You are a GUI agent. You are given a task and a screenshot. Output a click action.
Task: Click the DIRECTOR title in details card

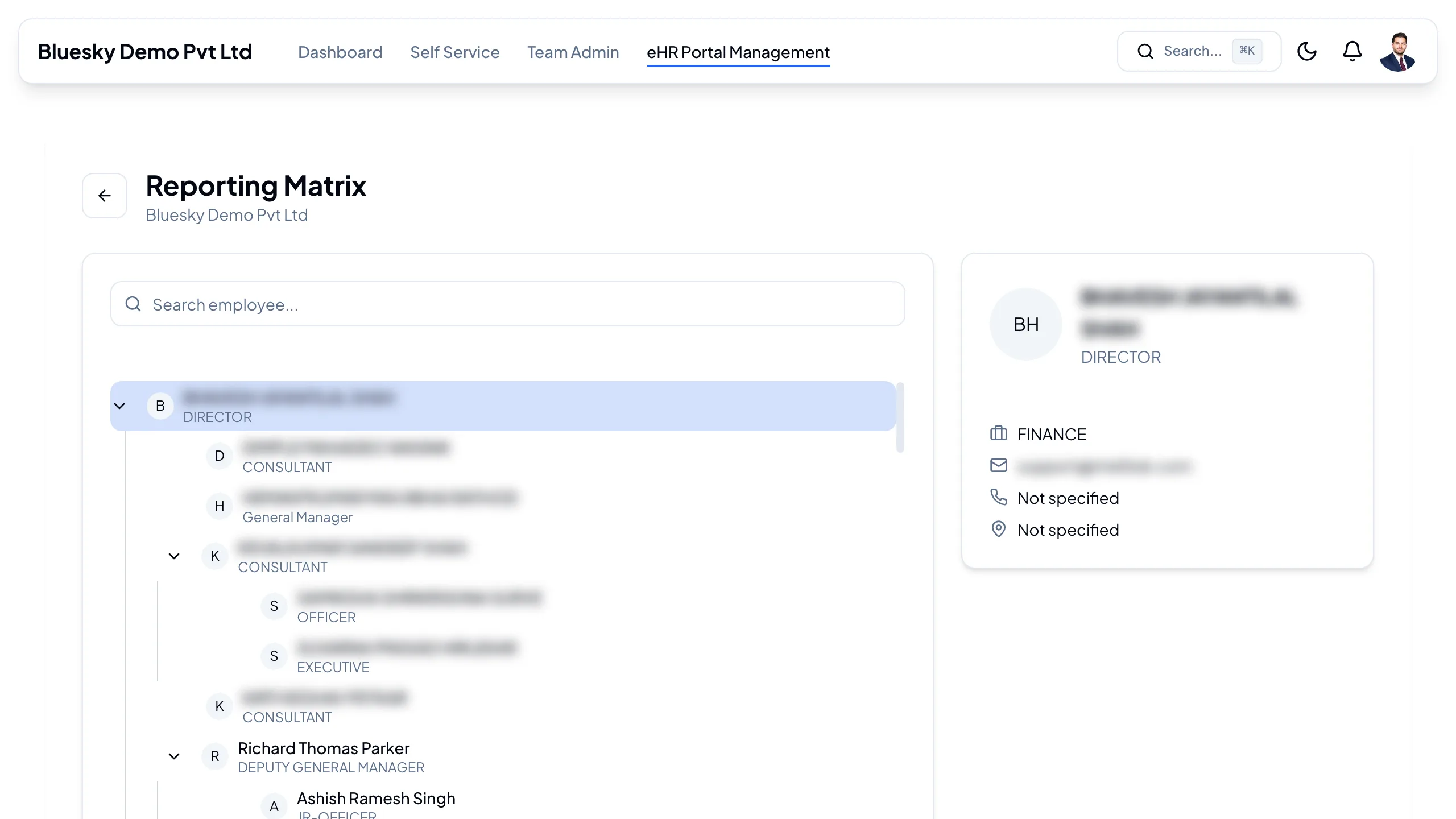[x=1120, y=357]
